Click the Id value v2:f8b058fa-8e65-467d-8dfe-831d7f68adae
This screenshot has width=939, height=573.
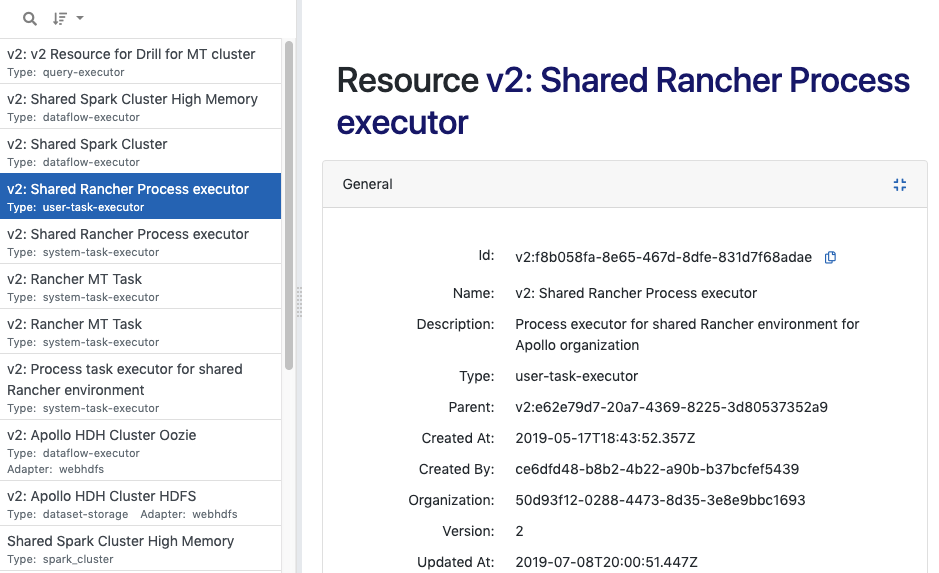(663, 257)
